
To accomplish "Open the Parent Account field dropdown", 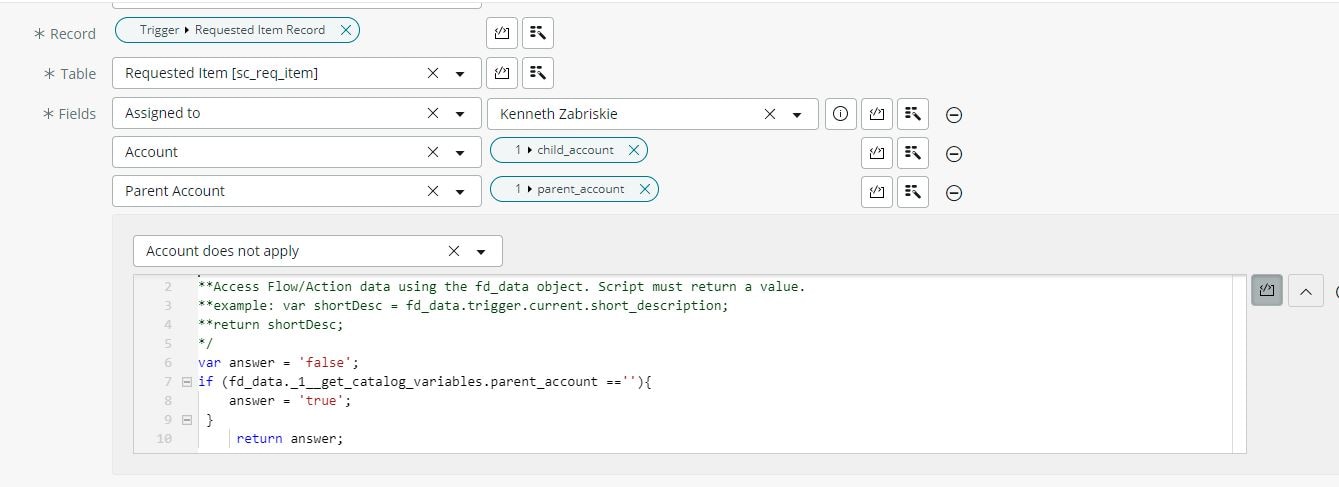I will [460, 192].
